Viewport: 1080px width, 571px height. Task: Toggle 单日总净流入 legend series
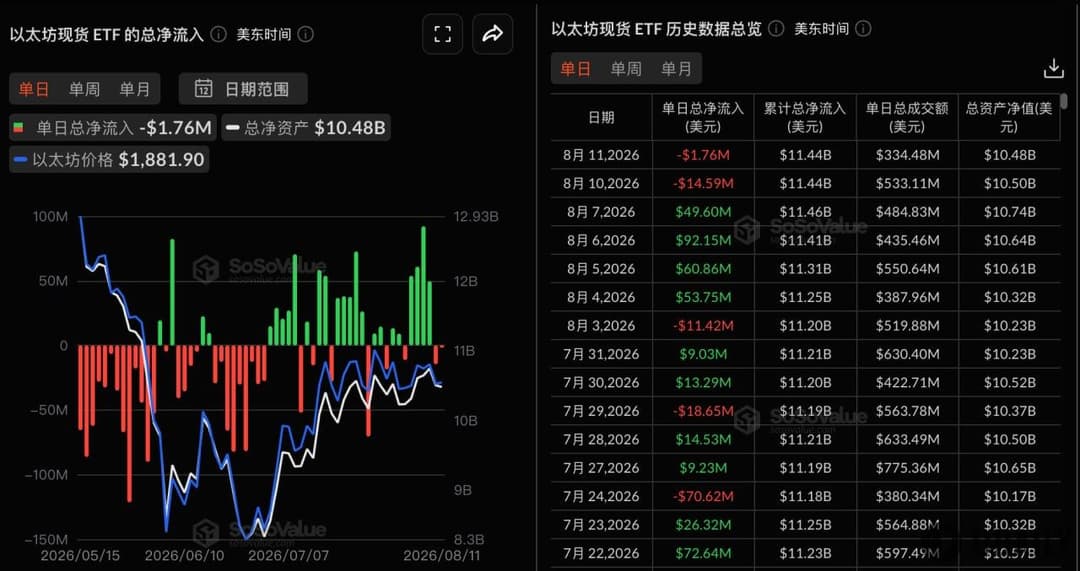click(x=113, y=127)
